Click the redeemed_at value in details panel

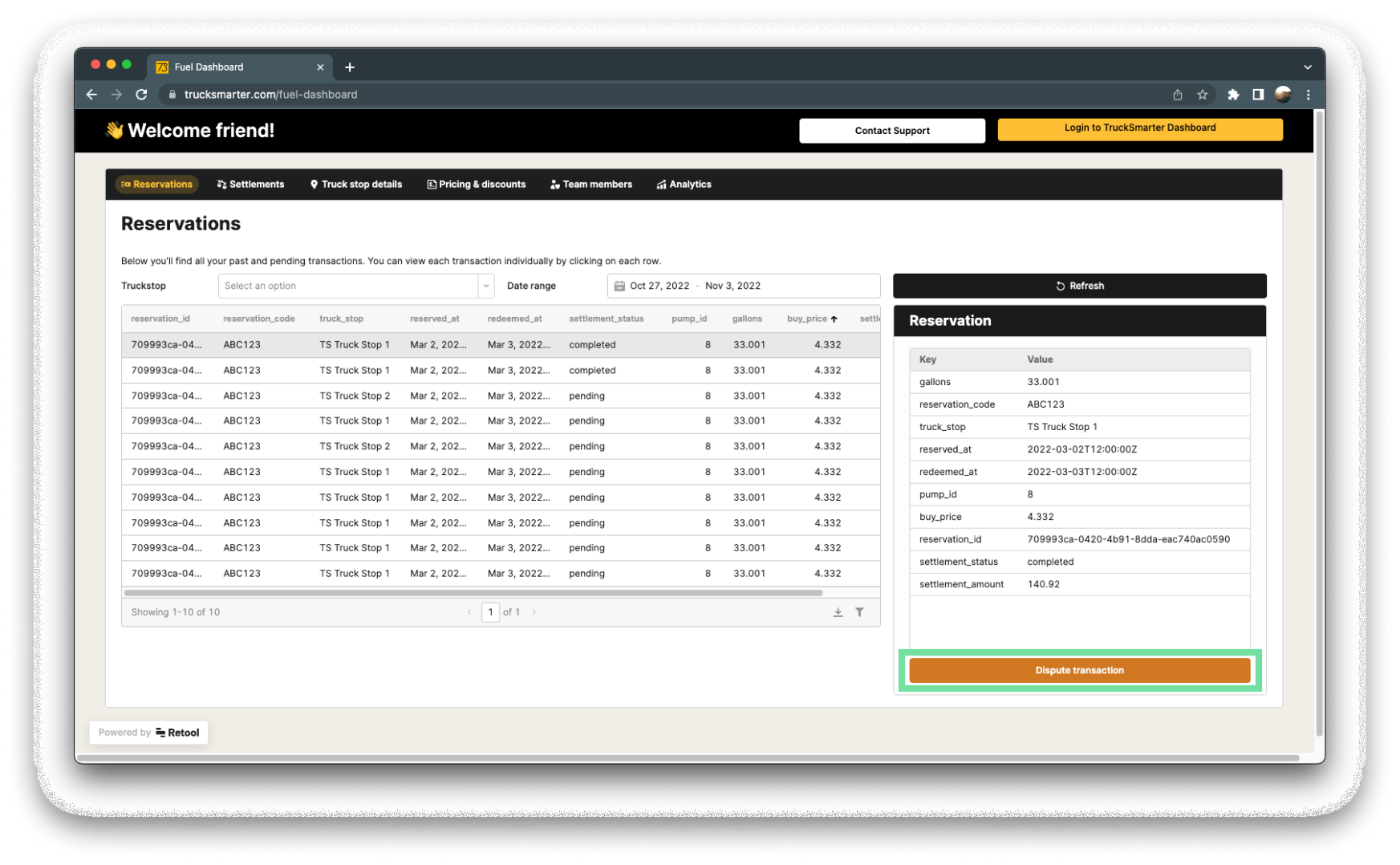(x=1081, y=472)
